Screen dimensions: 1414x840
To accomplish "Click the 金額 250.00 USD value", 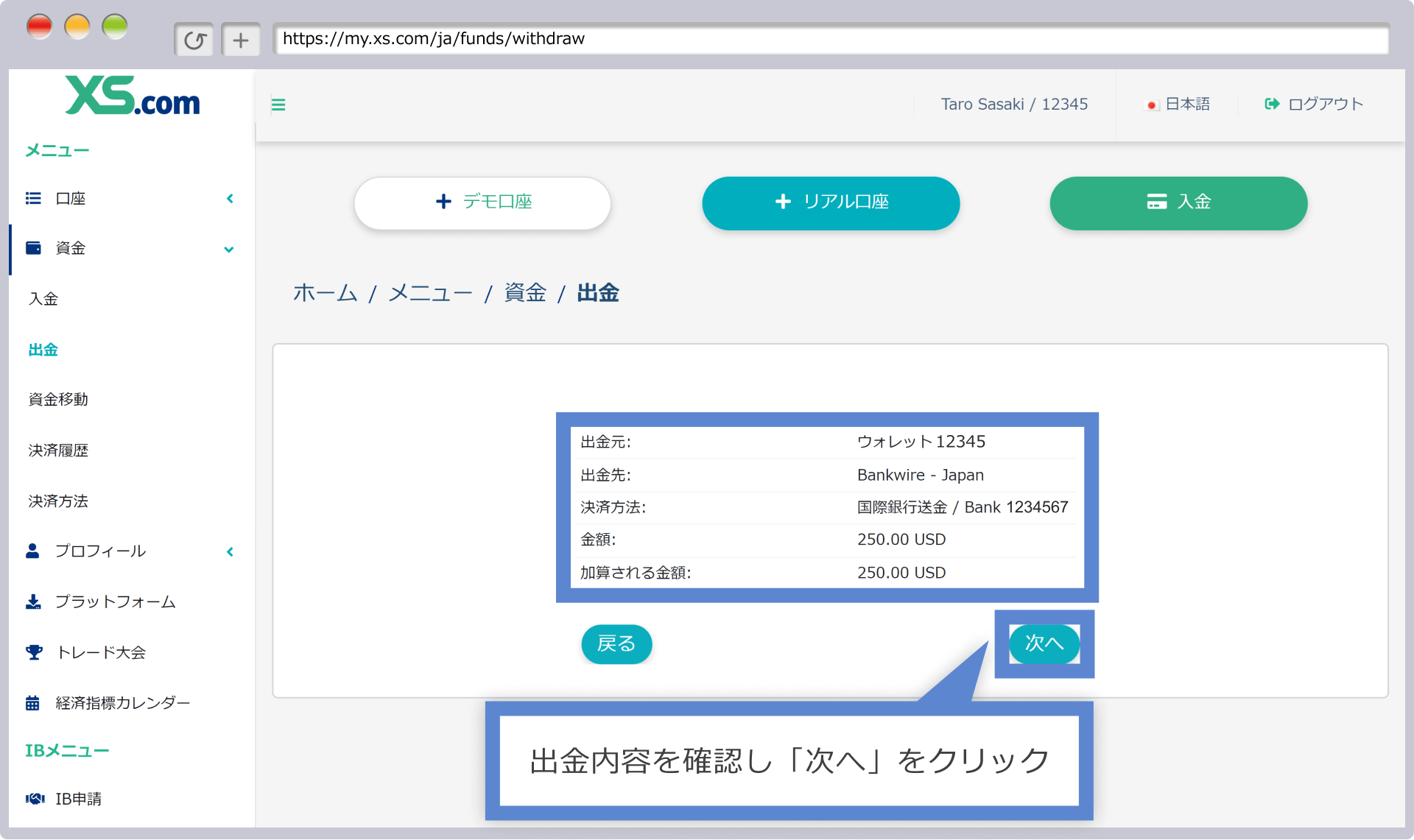I will (x=901, y=540).
